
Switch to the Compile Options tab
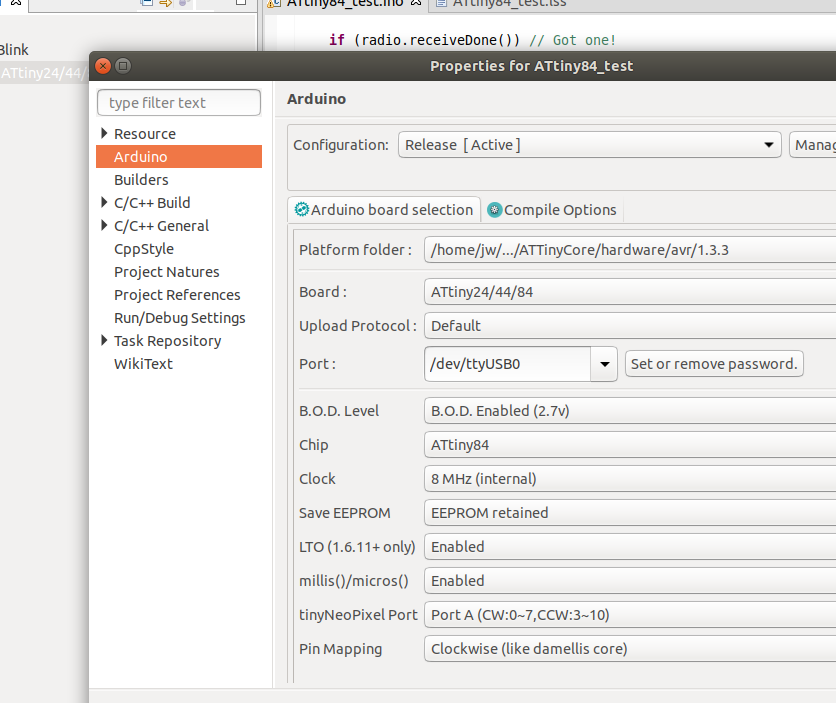(552, 209)
